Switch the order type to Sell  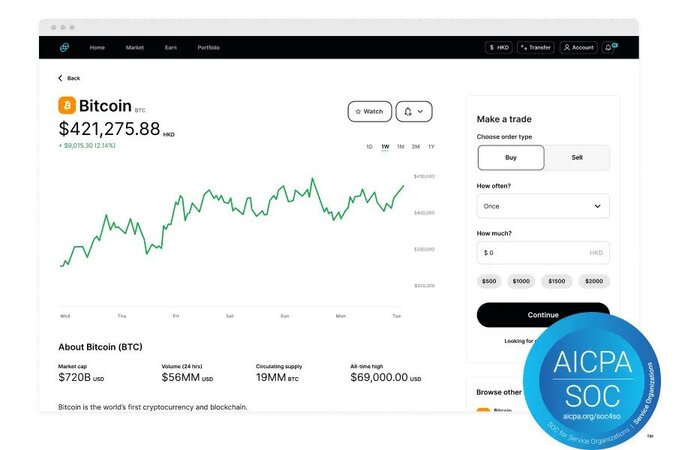577,158
